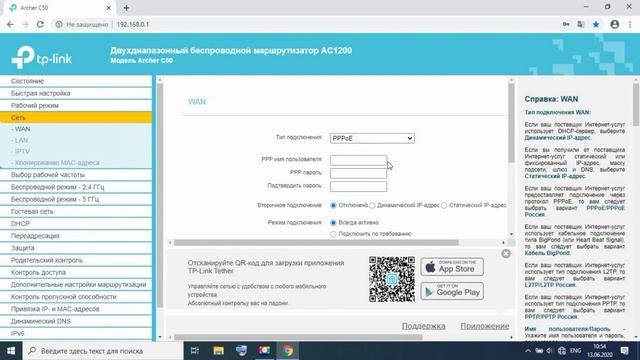Click the Windows taskbar search box
The height and width of the screenshot is (360, 640).
[102, 351]
